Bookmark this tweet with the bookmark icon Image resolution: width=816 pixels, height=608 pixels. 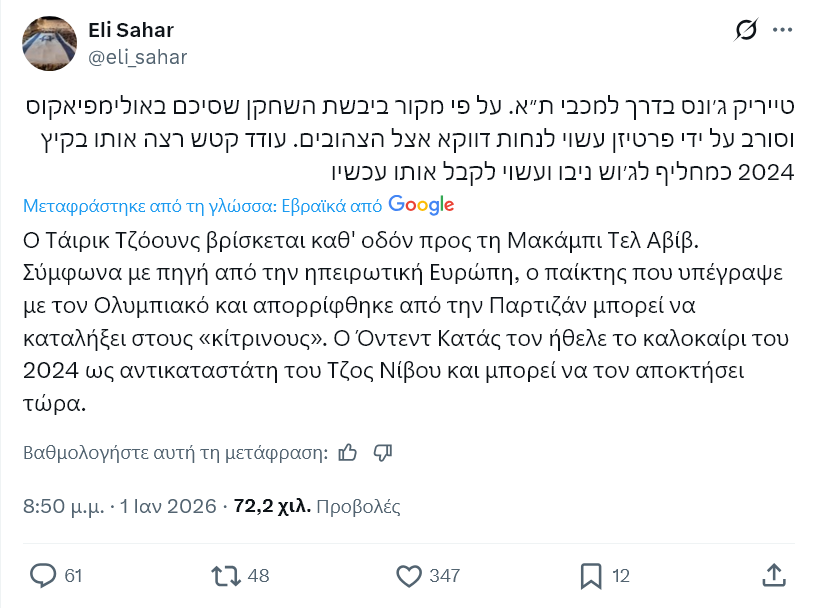(591, 575)
